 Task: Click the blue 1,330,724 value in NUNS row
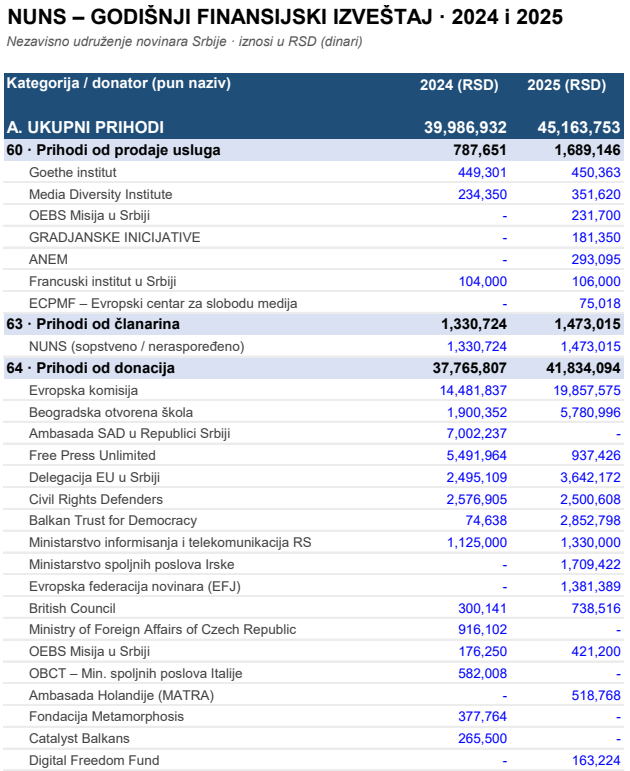(x=477, y=347)
